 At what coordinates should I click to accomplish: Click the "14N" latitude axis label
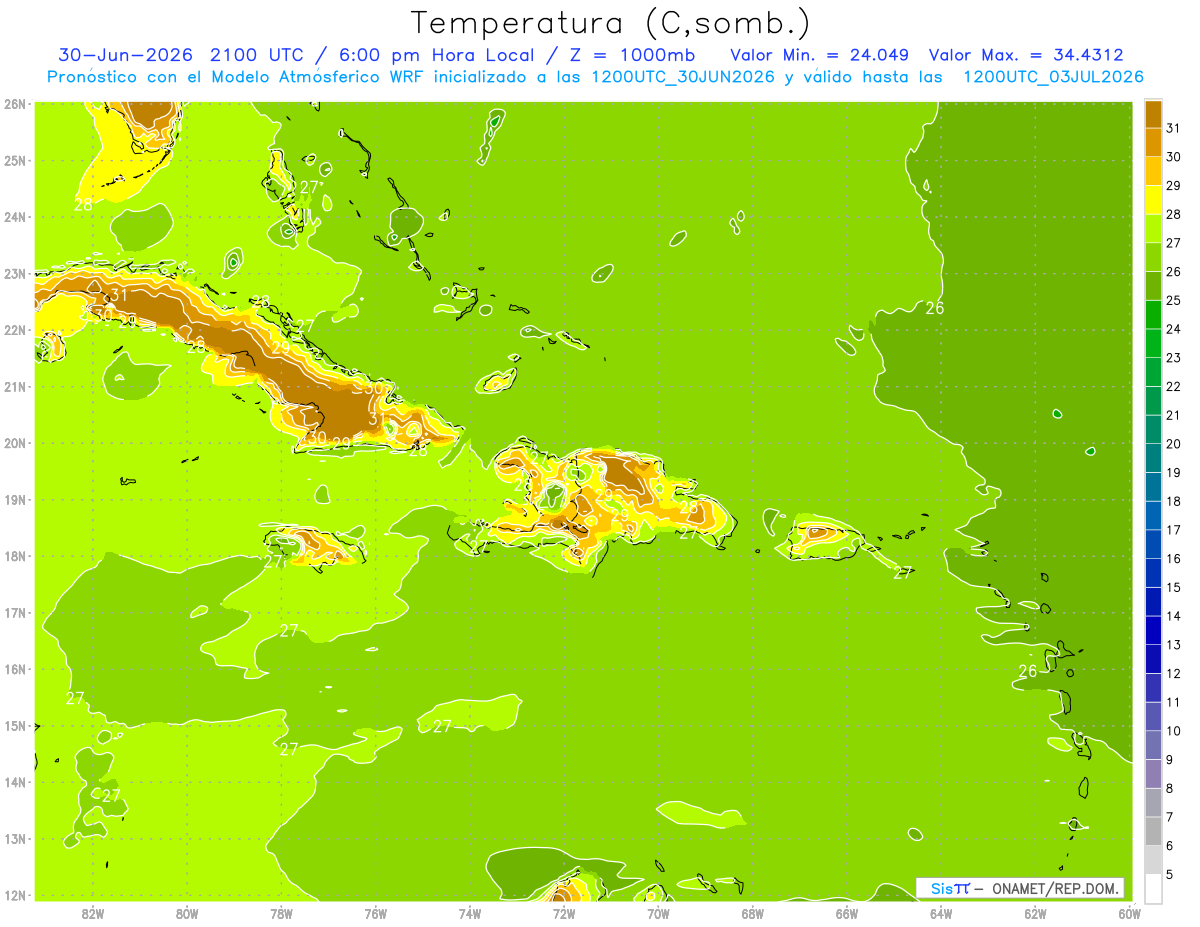click(x=15, y=782)
